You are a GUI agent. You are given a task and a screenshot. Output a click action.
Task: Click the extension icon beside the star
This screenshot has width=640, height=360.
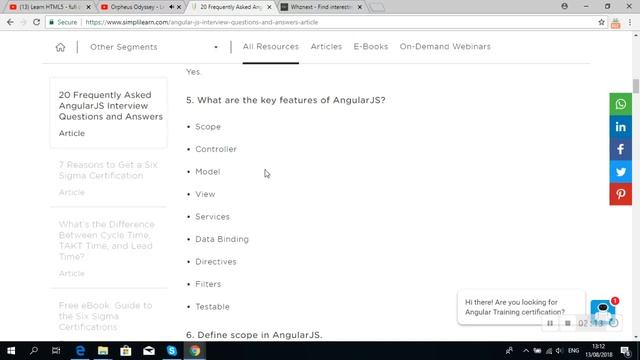coord(616,23)
